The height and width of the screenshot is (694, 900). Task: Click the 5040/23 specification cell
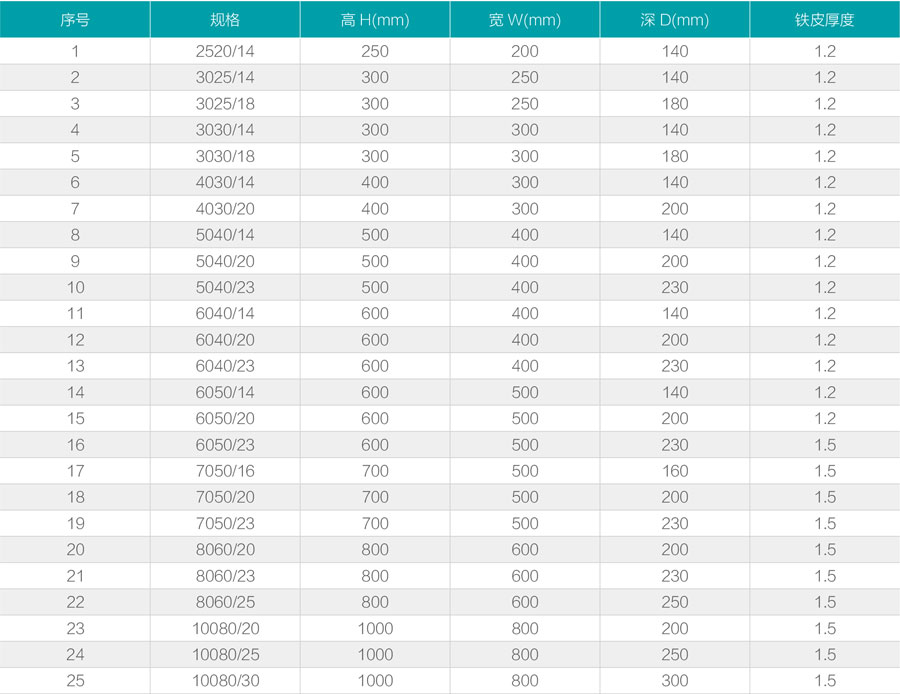click(225, 287)
